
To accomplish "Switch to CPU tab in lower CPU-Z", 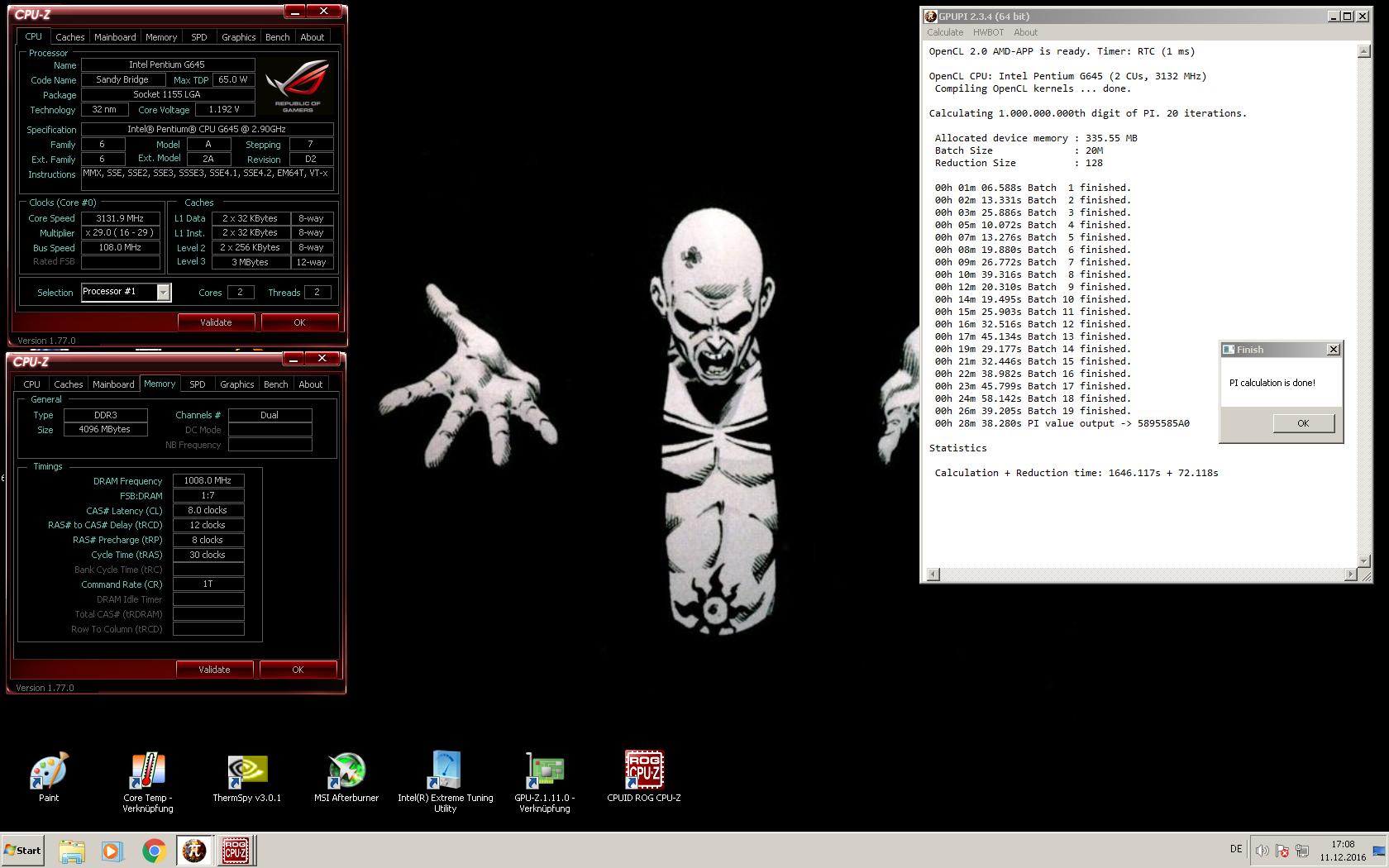I will pyautogui.click(x=32, y=384).
